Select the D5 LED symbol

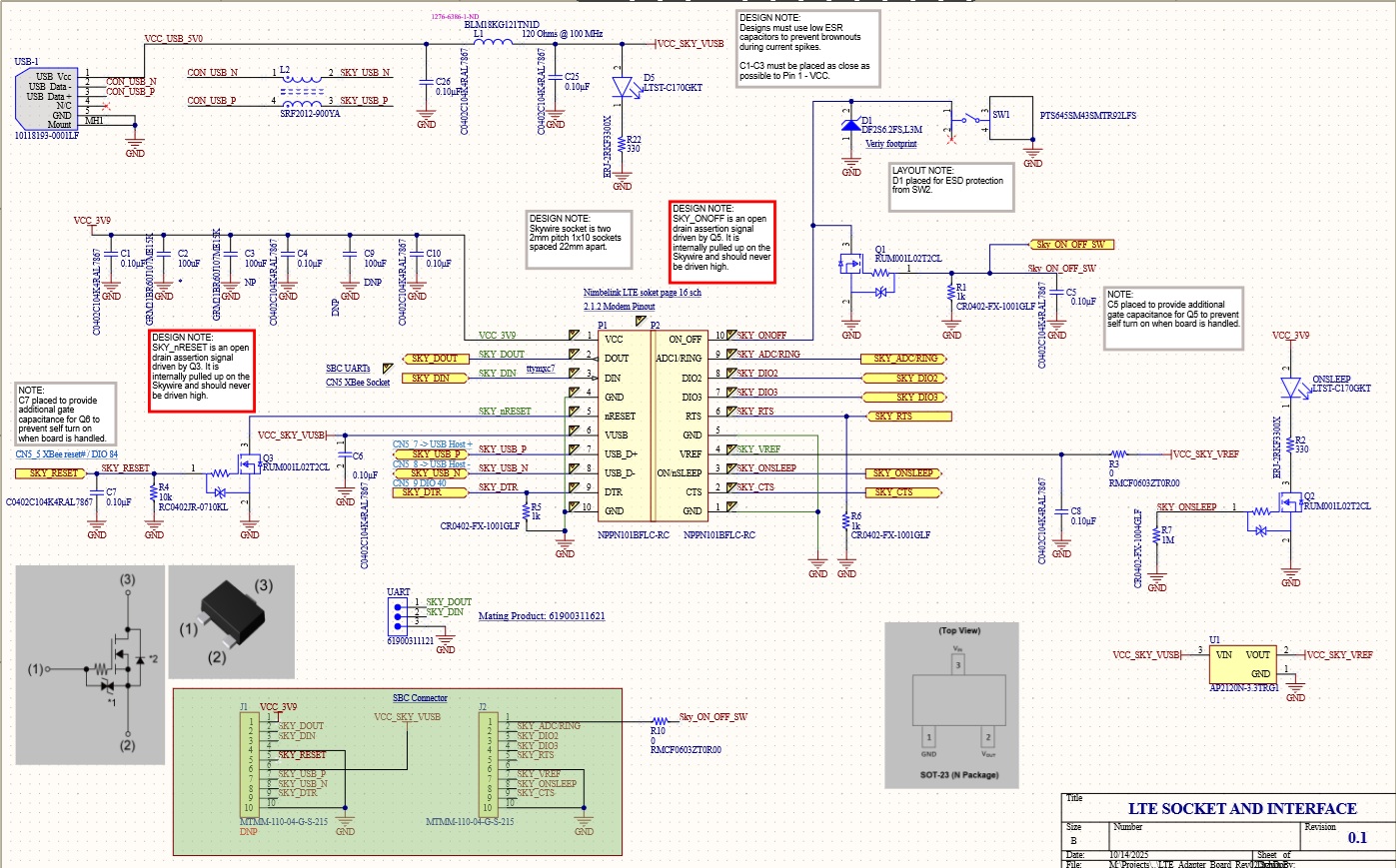tap(625, 88)
